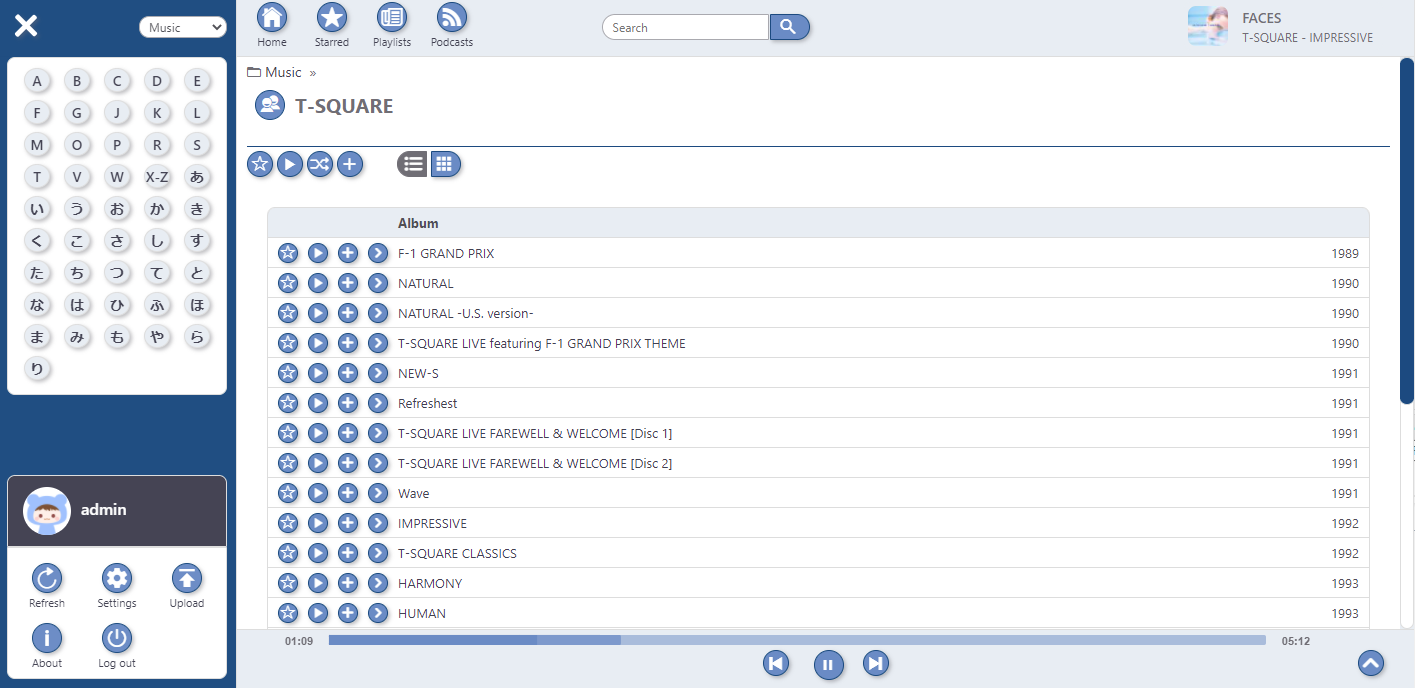Jump to index letter M
Image resolution: width=1415 pixels, height=688 pixels.
point(37,145)
